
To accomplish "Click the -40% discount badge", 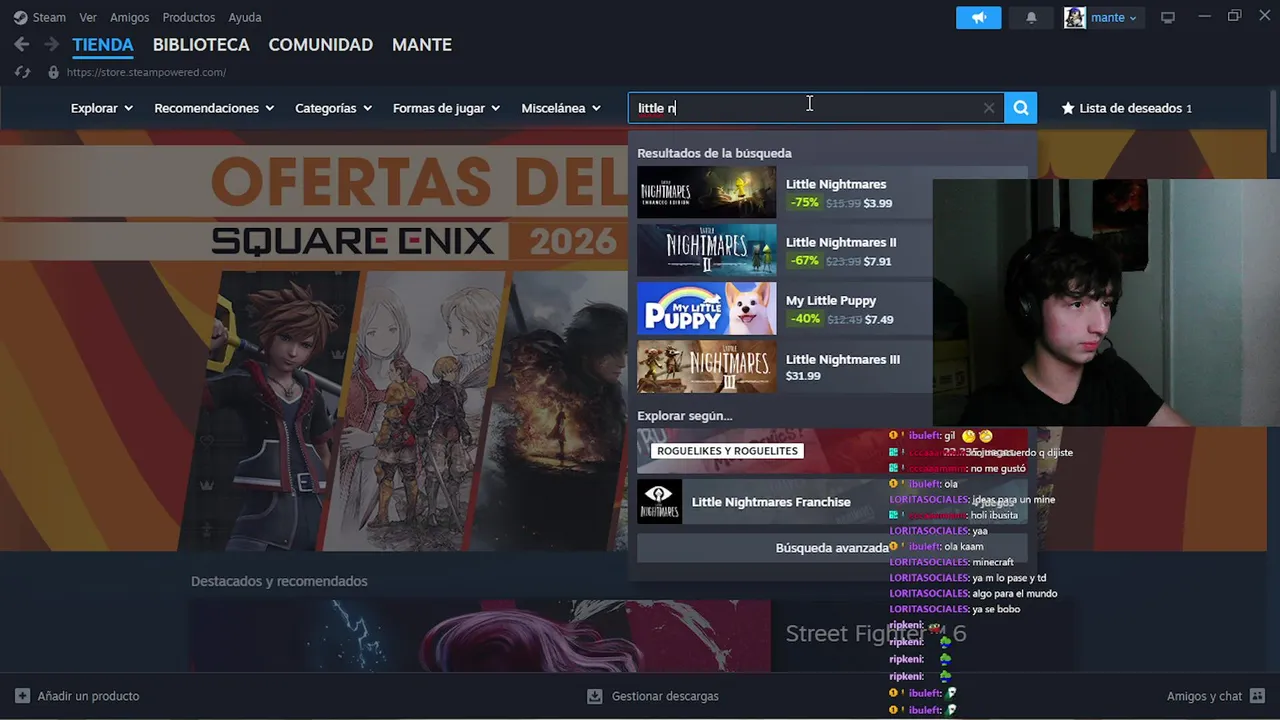I will [804, 319].
